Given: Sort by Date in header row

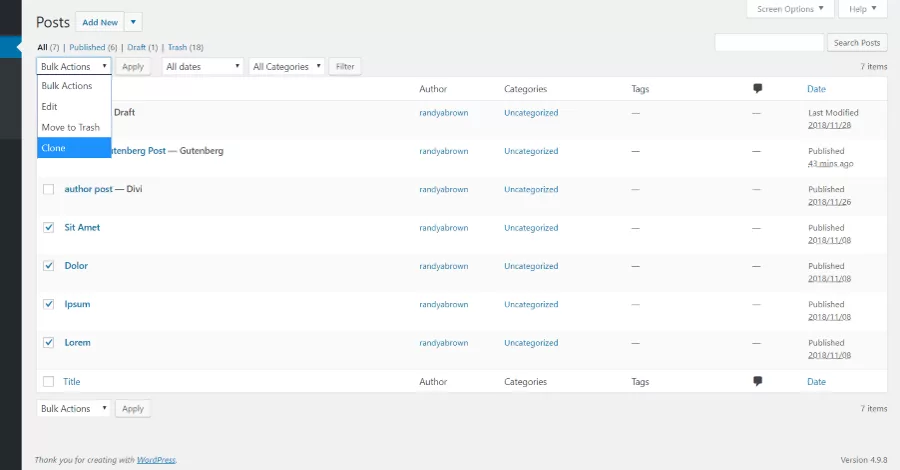Looking at the screenshot, I should click(816, 89).
